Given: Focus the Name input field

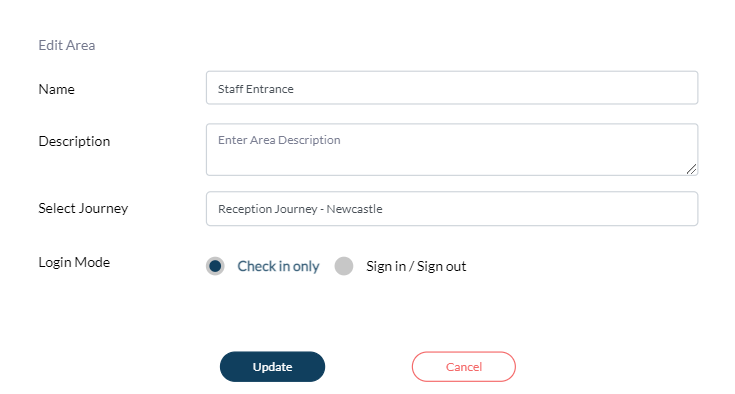Looking at the screenshot, I should click(452, 88).
